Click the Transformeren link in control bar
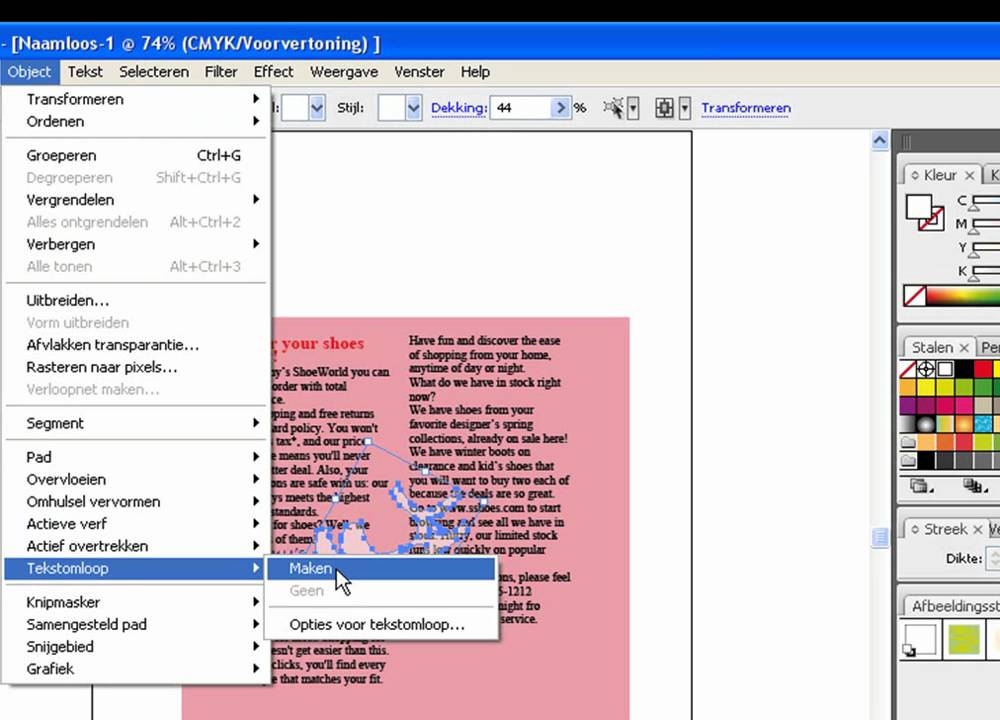1000x720 pixels. click(746, 108)
